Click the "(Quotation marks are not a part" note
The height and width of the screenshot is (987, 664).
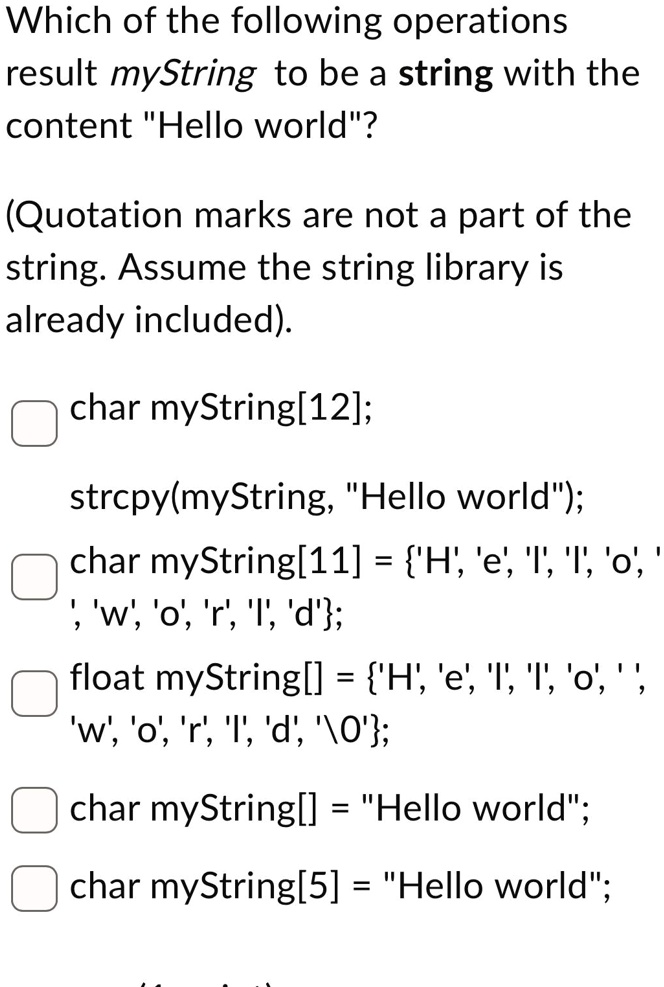pos(318,215)
